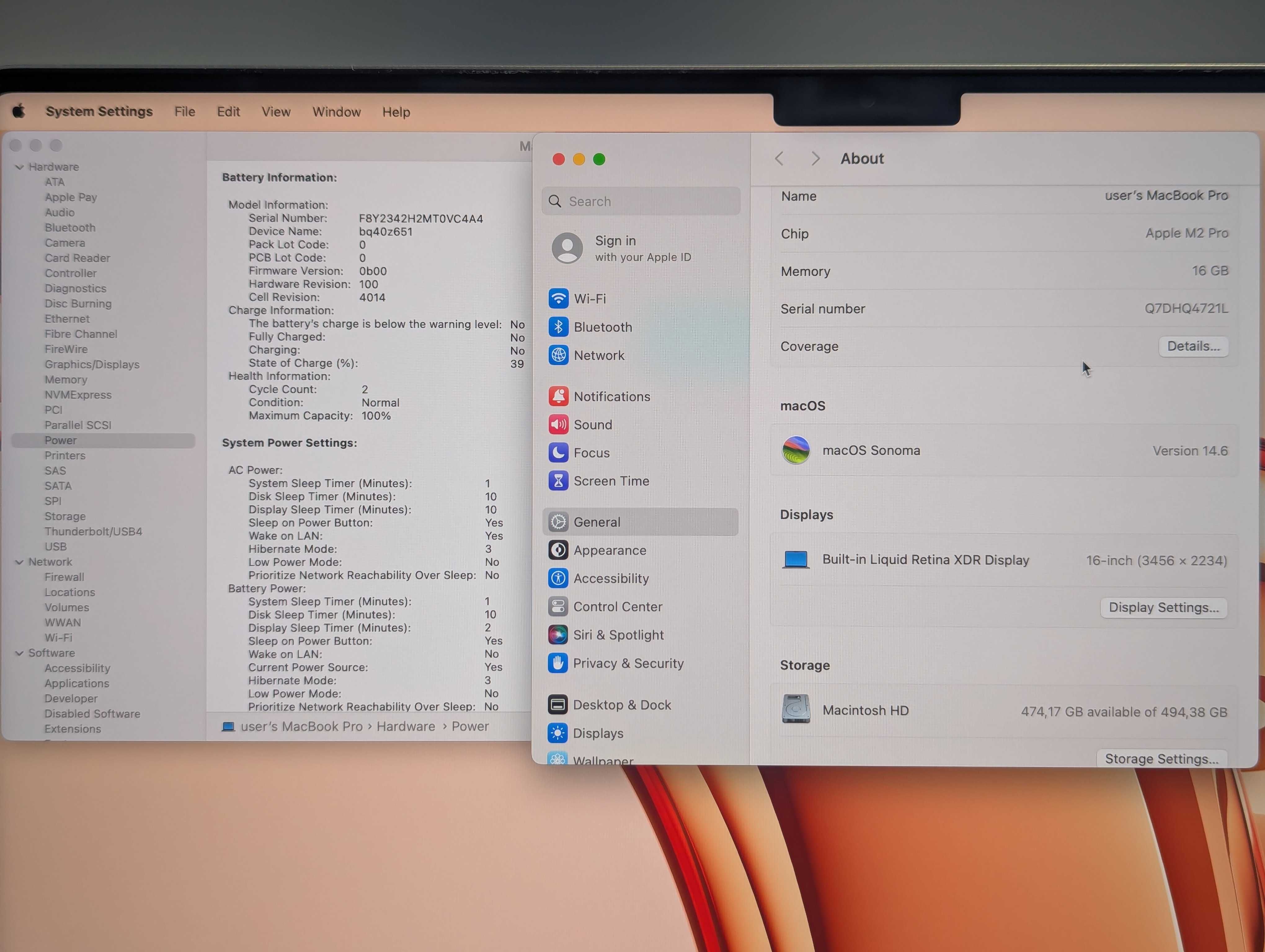Go forward with the right chevron
1265x952 pixels.
point(815,158)
